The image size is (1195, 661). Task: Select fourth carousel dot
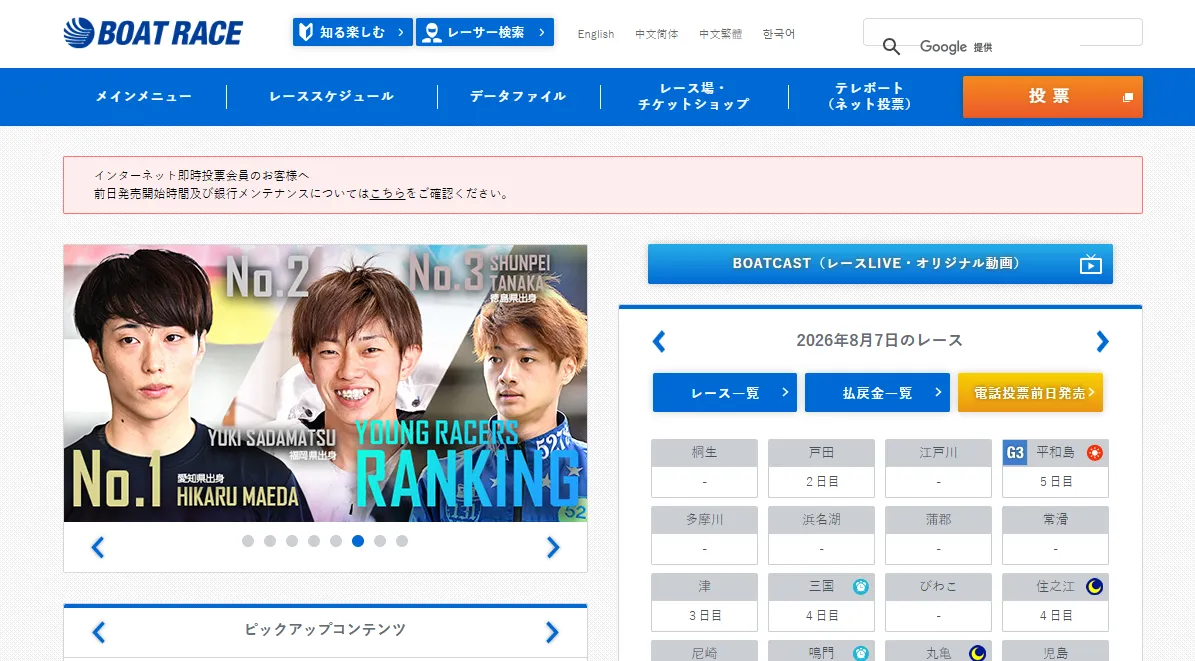314,541
